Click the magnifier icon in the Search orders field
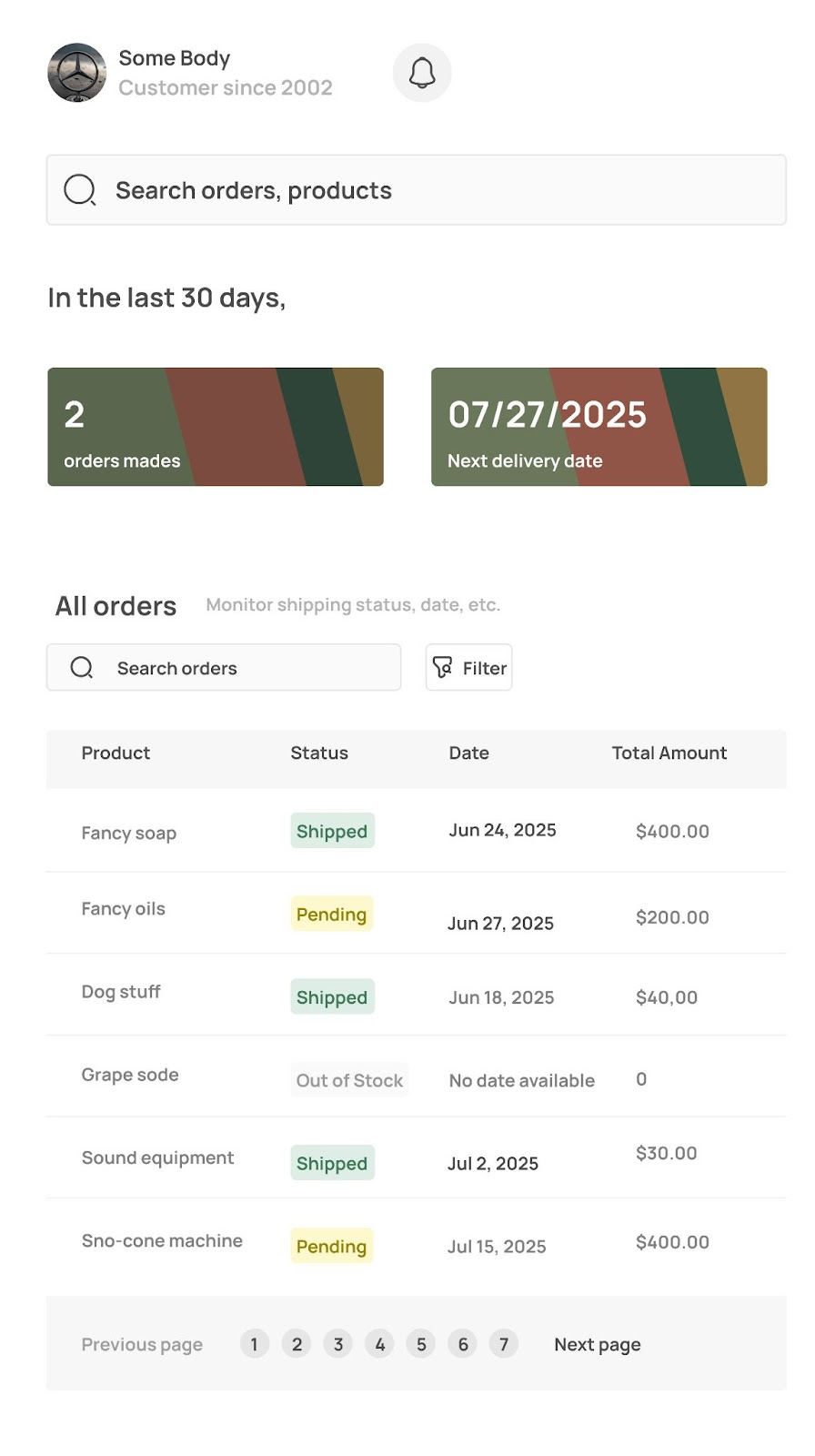The image size is (815, 1456). tap(82, 667)
